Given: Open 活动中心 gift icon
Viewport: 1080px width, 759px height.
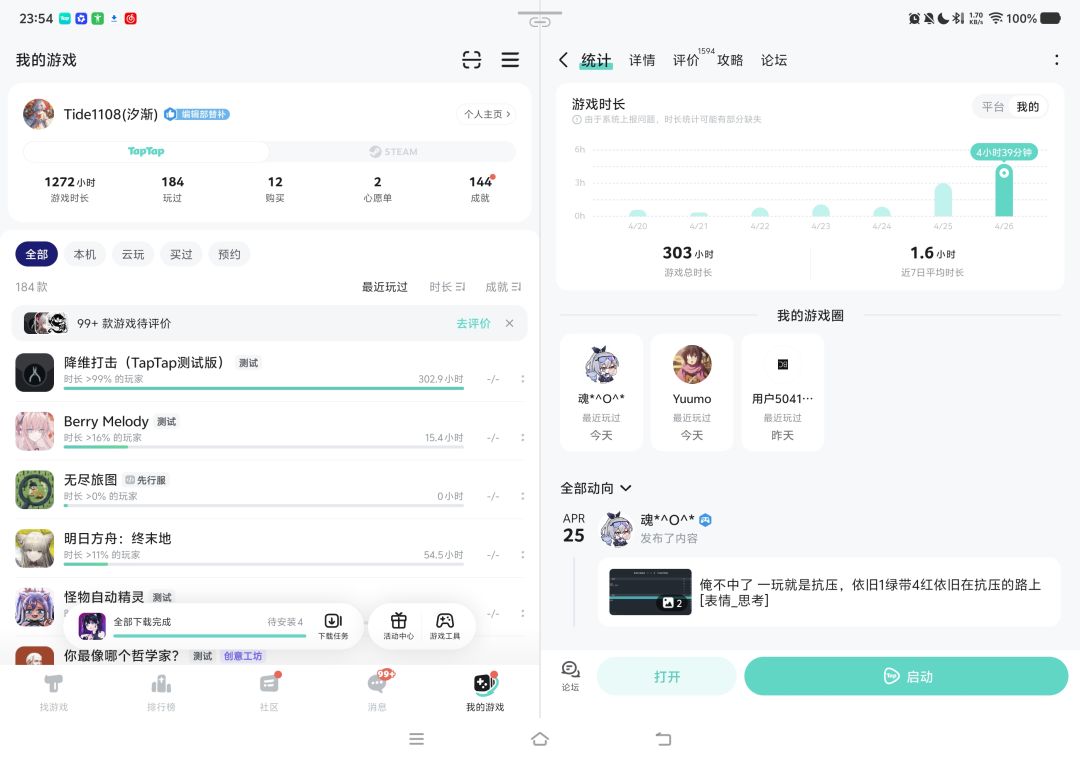Looking at the screenshot, I should click(399, 626).
